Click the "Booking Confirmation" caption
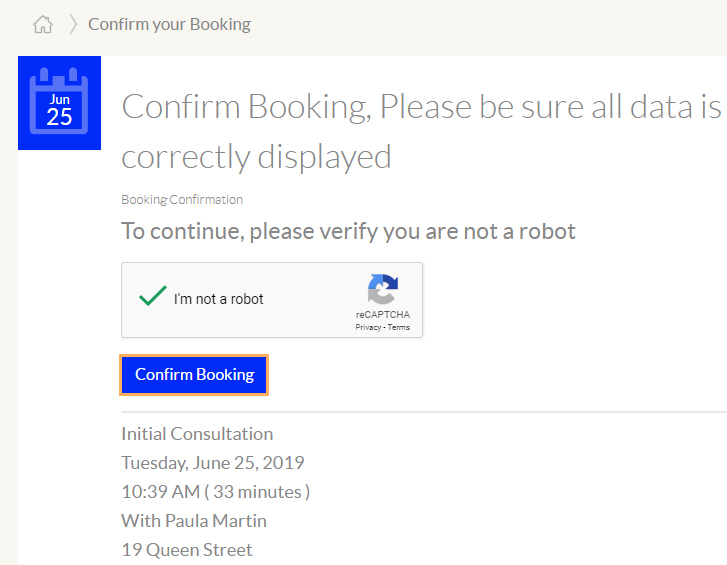This screenshot has height=565, width=727. pyautogui.click(x=182, y=200)
